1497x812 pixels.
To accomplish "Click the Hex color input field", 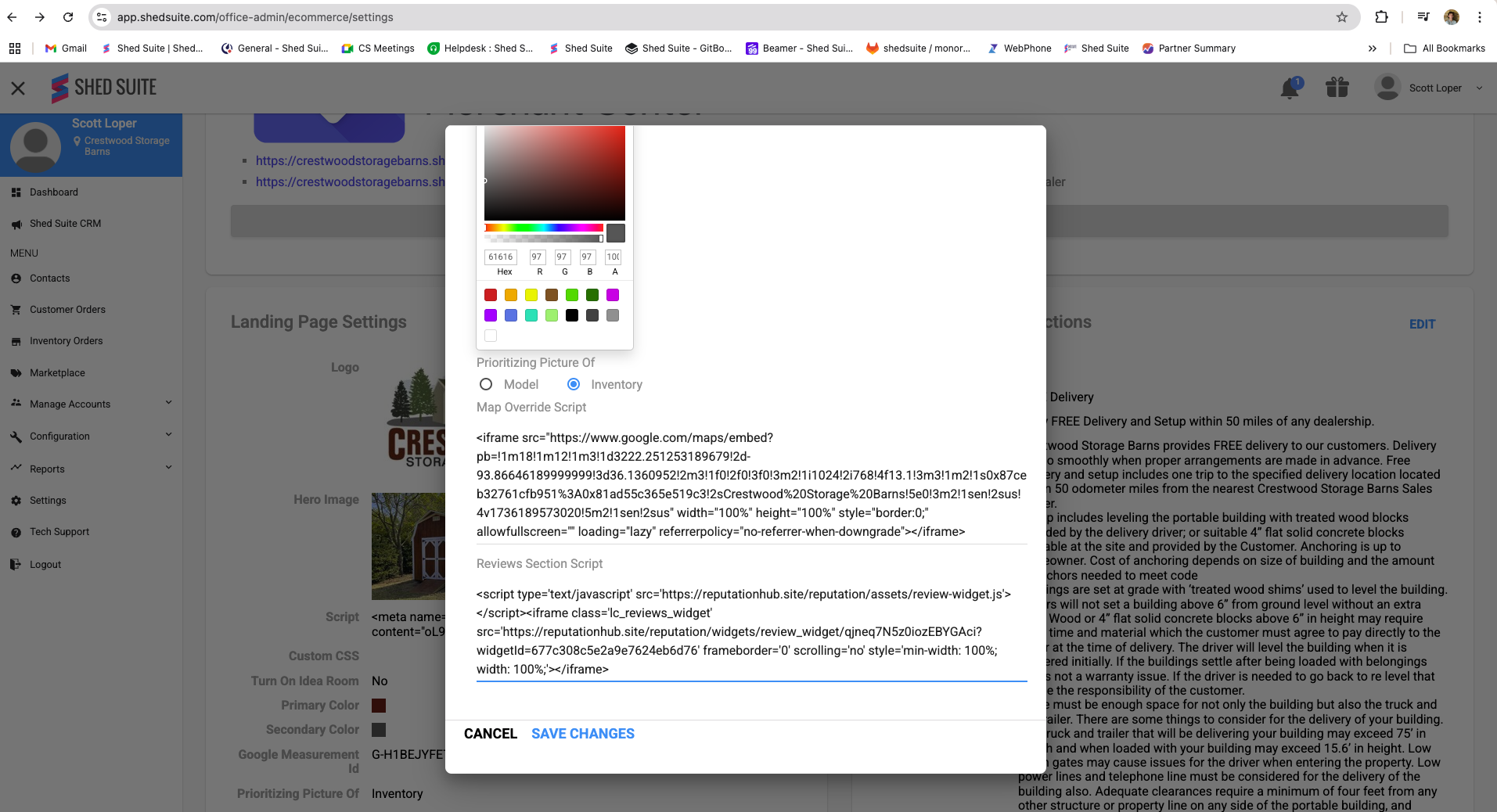I will tap(501, 257).
